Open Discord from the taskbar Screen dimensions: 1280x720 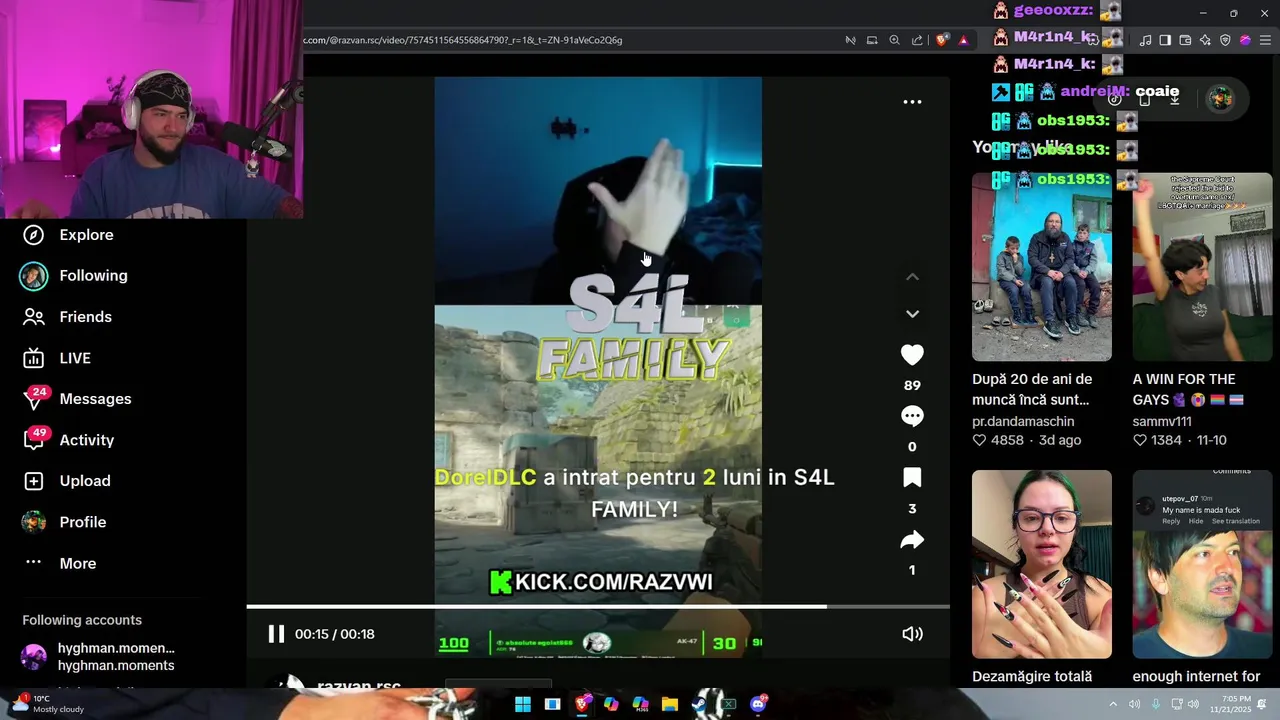coord(759,704)
